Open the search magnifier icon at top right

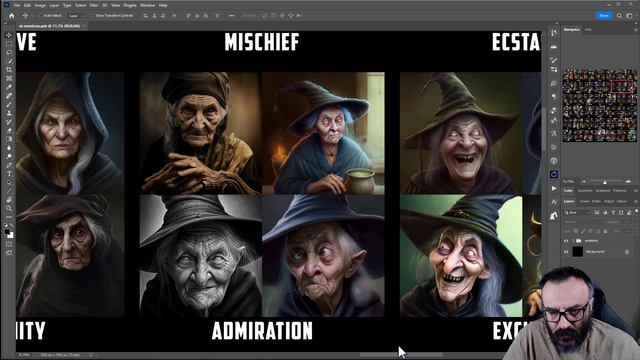(x=619, y=16)
